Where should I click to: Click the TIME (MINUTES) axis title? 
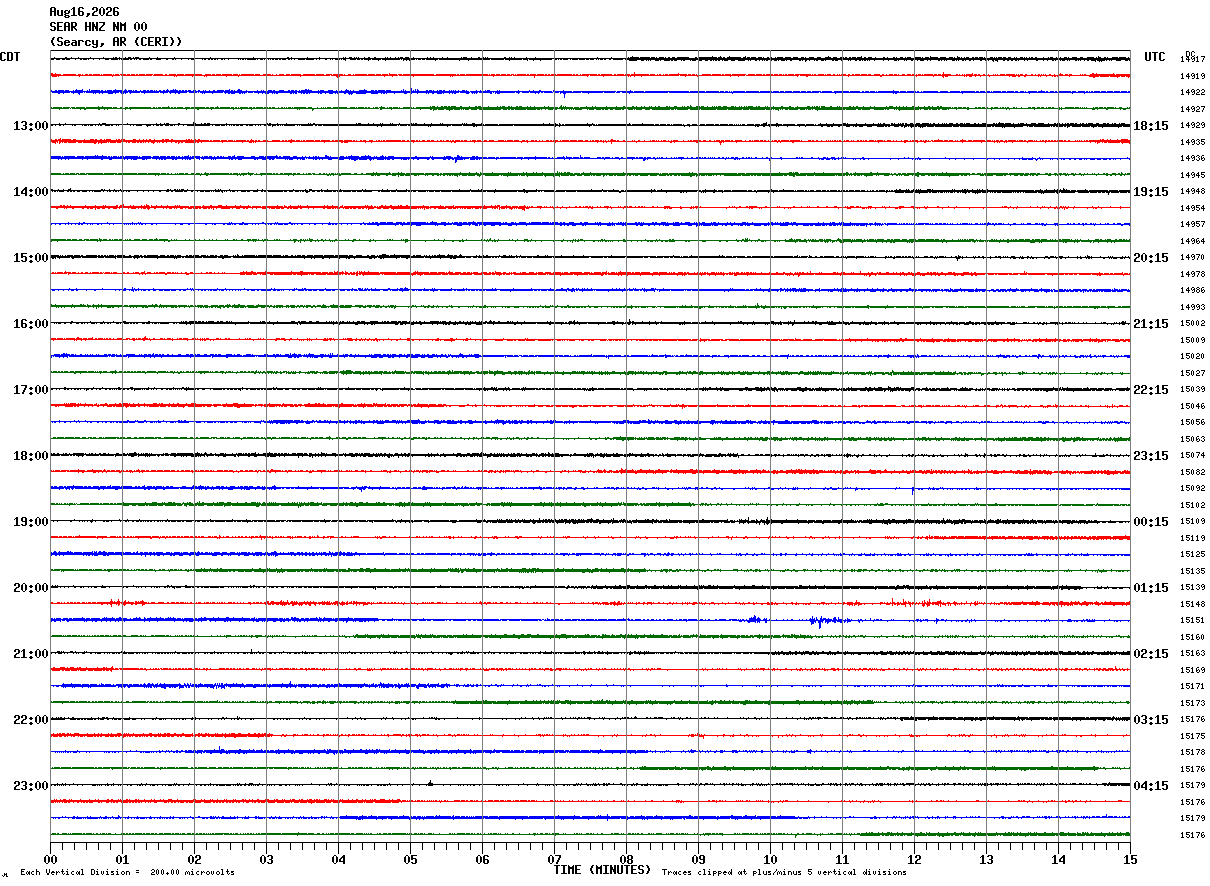[x=602, y=870]
